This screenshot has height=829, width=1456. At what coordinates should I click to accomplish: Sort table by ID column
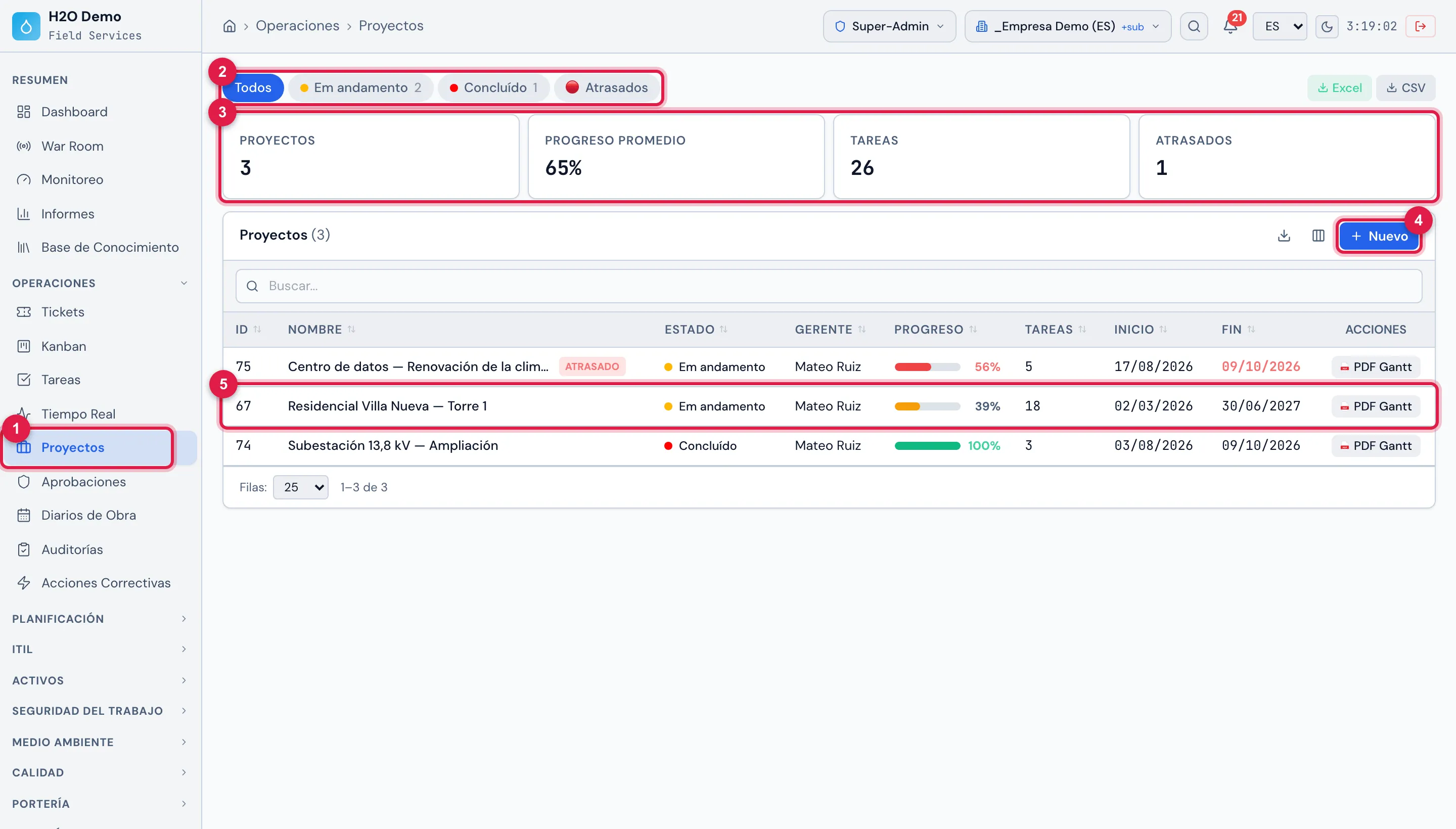point(248,330)
